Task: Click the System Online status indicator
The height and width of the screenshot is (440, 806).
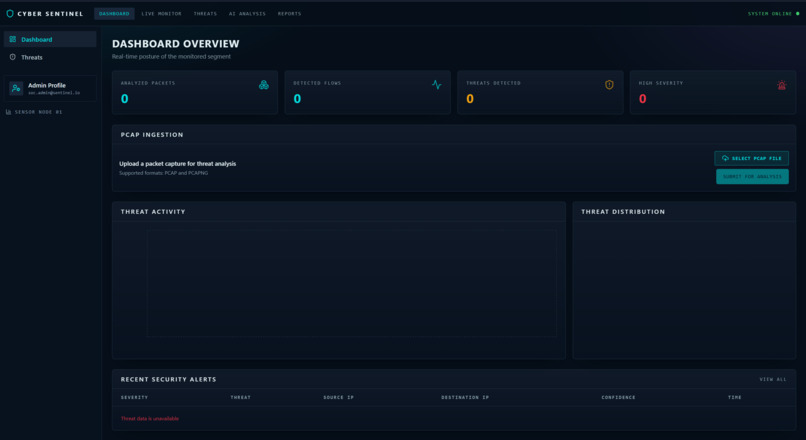Action: click(x=774, y=14)
